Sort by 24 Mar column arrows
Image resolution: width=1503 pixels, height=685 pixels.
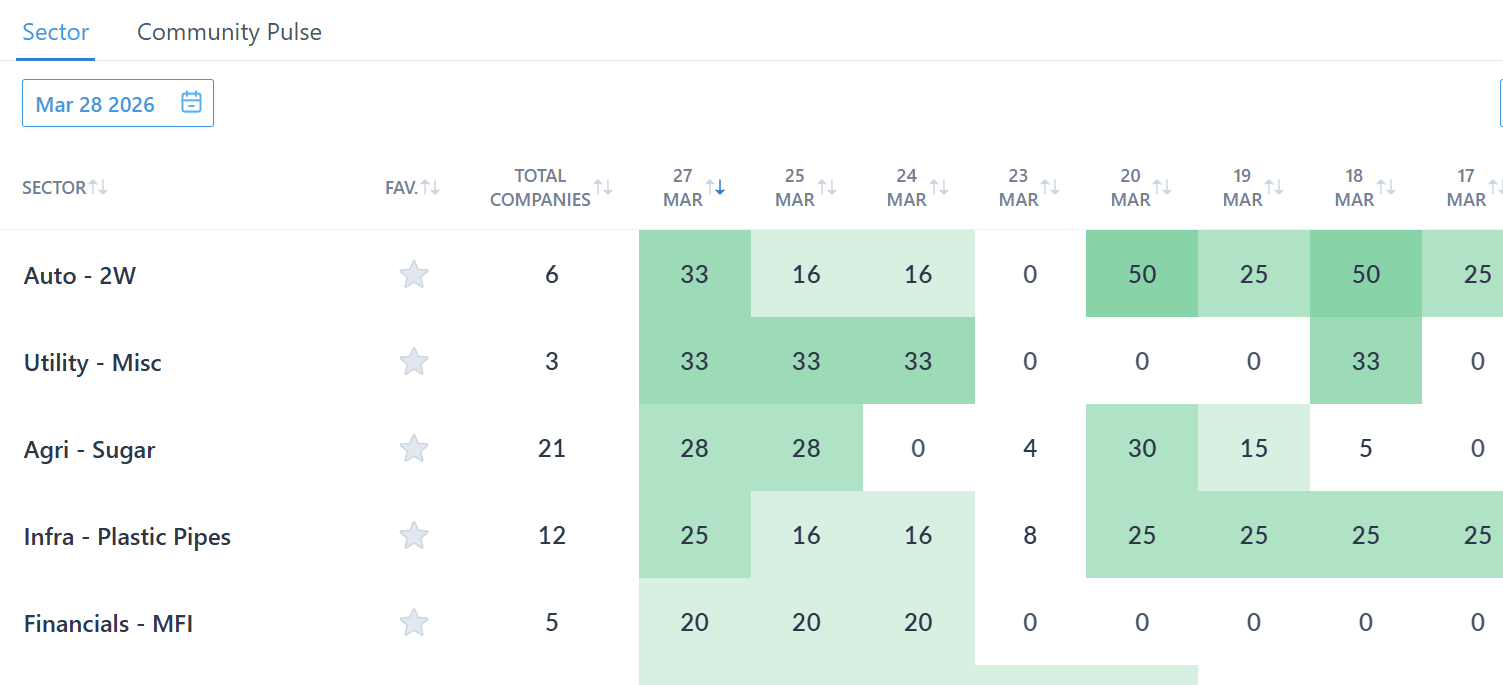(x=940, y=187)
